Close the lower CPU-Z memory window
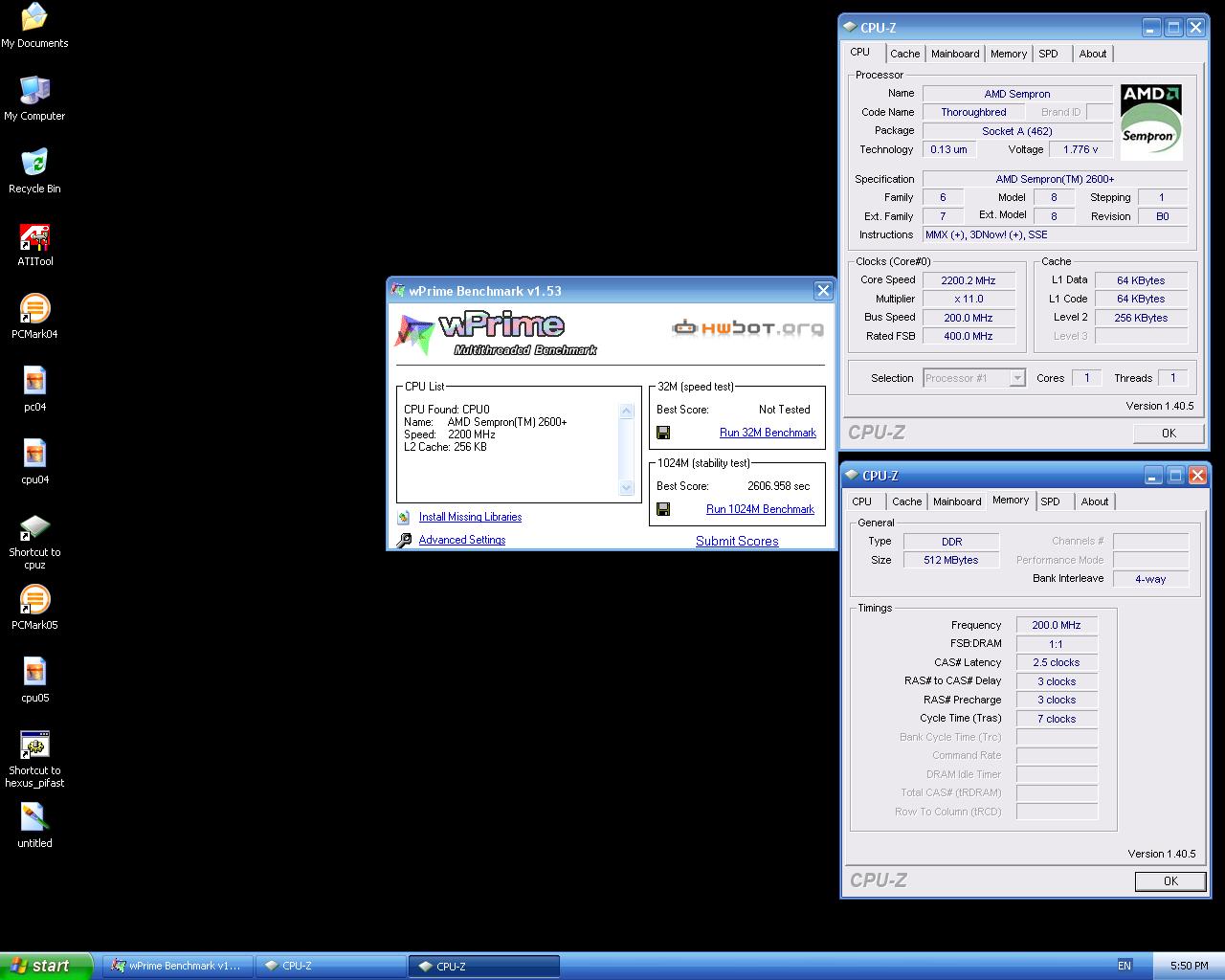Image resolution: width=1225 pixels, height=980 pixels. point(1197,475)
